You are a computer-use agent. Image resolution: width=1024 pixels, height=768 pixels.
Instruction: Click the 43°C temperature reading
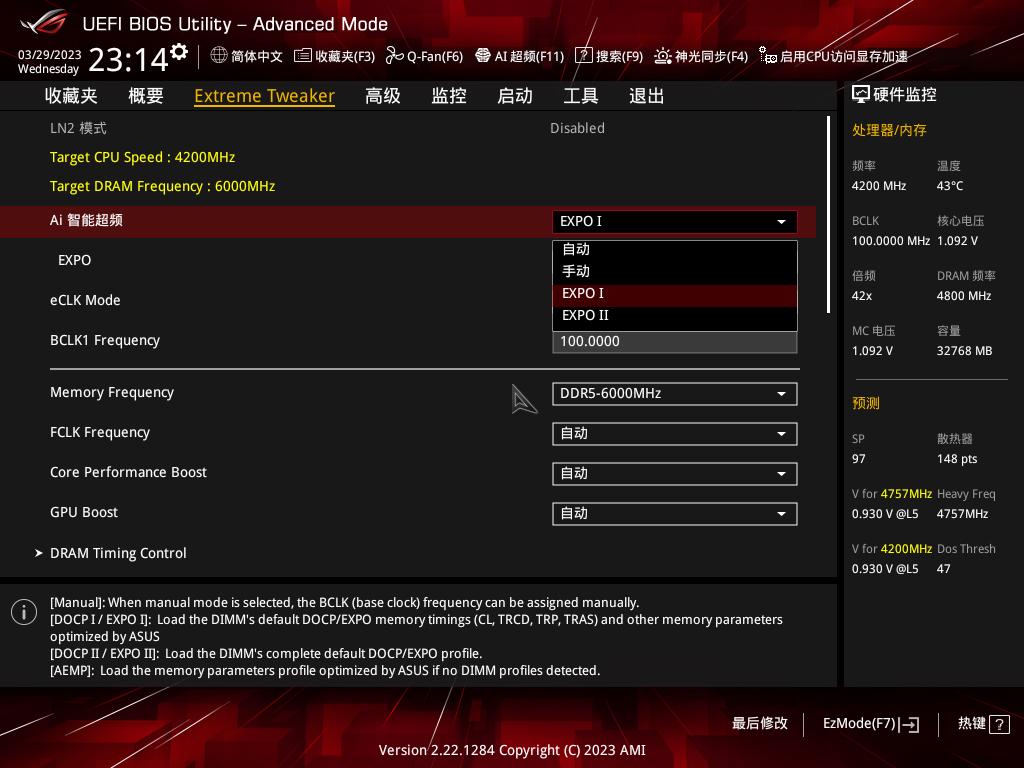pos(950,186)
